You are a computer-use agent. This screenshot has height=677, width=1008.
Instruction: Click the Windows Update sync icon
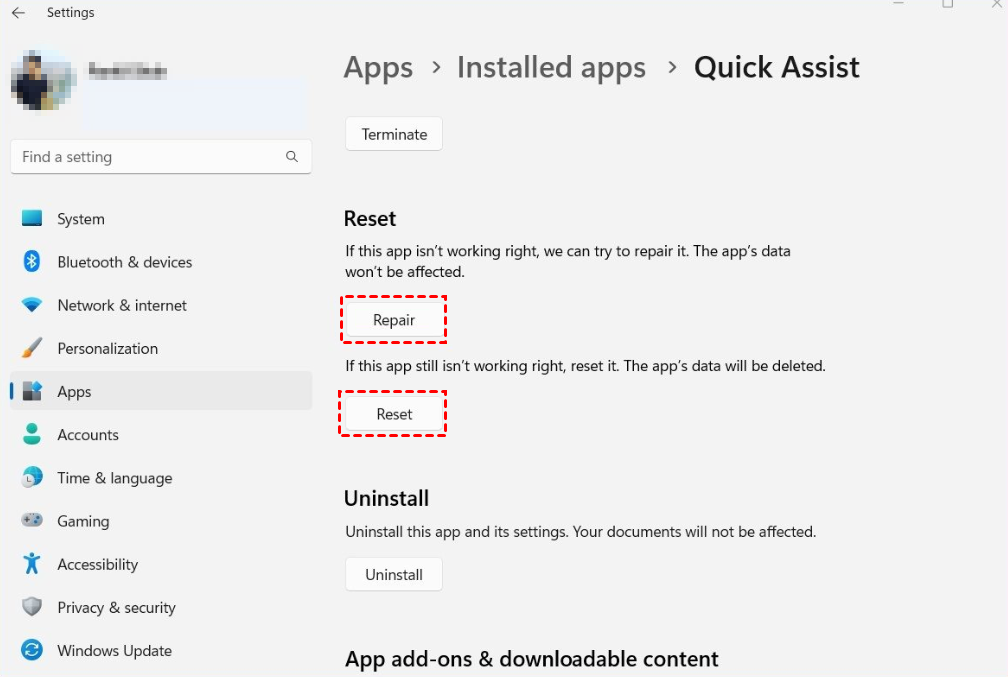point(32,650)
